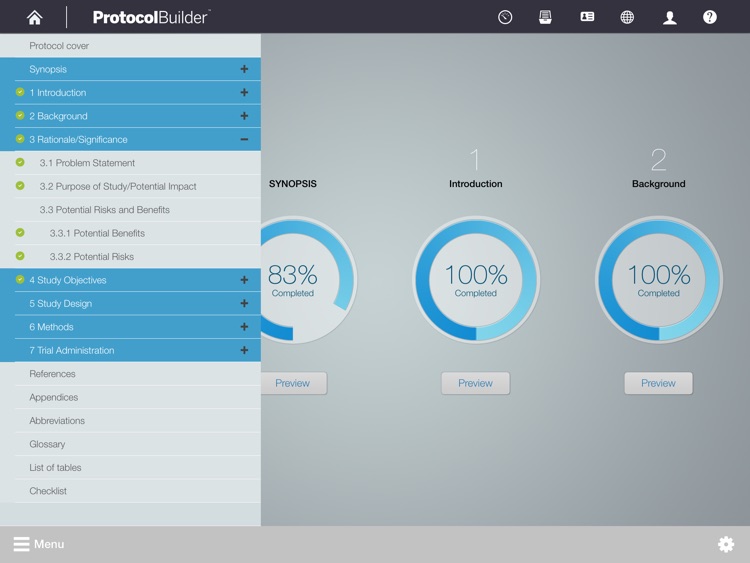
Task: Click the SYNOPSIS heading
Action: 293,184
